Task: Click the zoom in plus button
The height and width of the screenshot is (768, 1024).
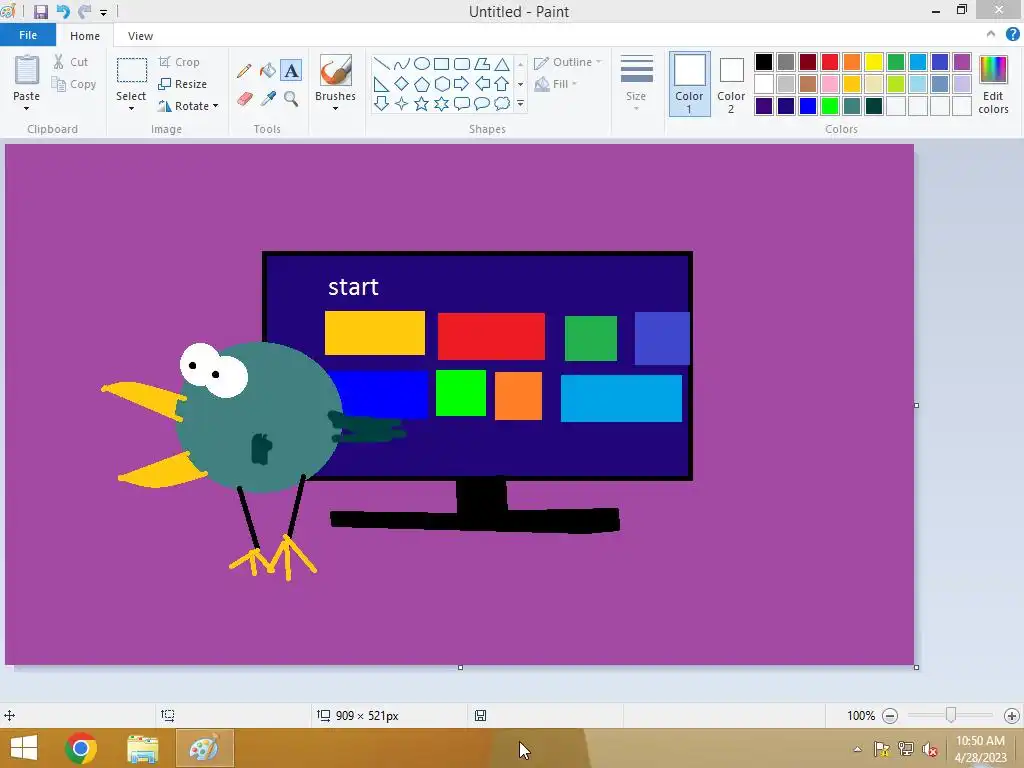Action: (x=1012, y=716)
